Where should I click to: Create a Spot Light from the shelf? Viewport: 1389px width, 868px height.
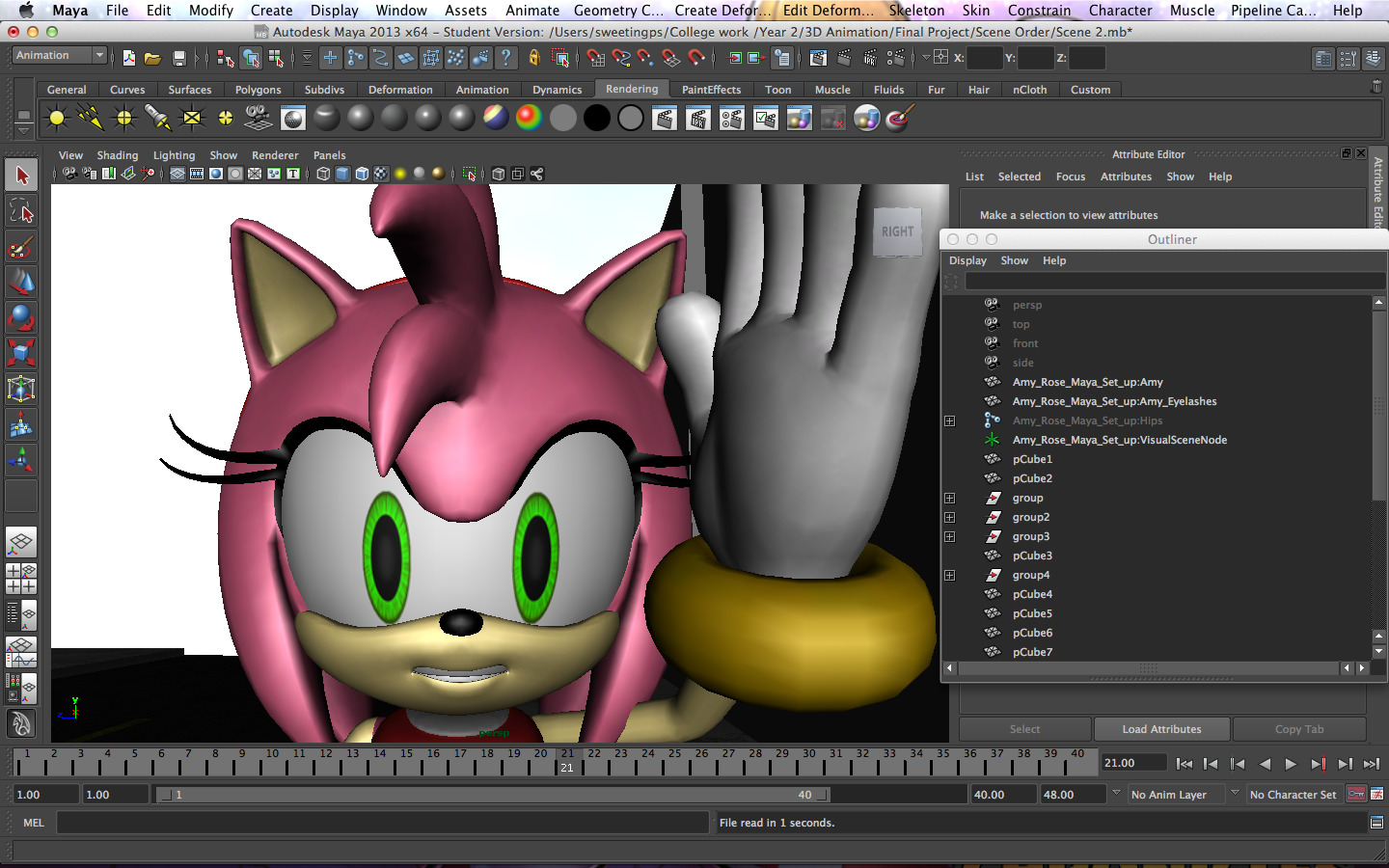tap(155, 118)
